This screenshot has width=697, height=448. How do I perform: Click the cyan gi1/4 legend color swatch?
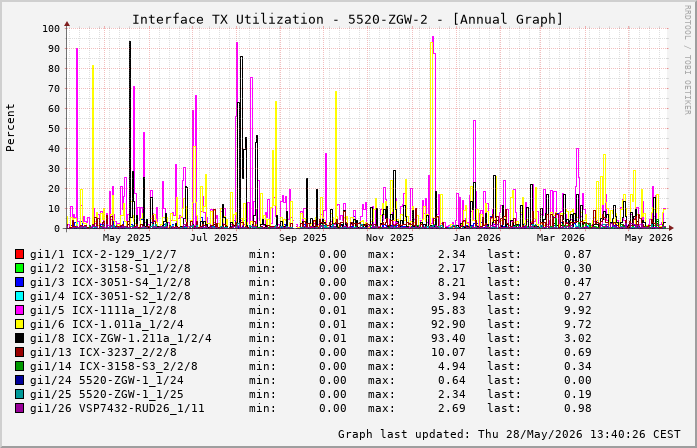tap(20, 296)
